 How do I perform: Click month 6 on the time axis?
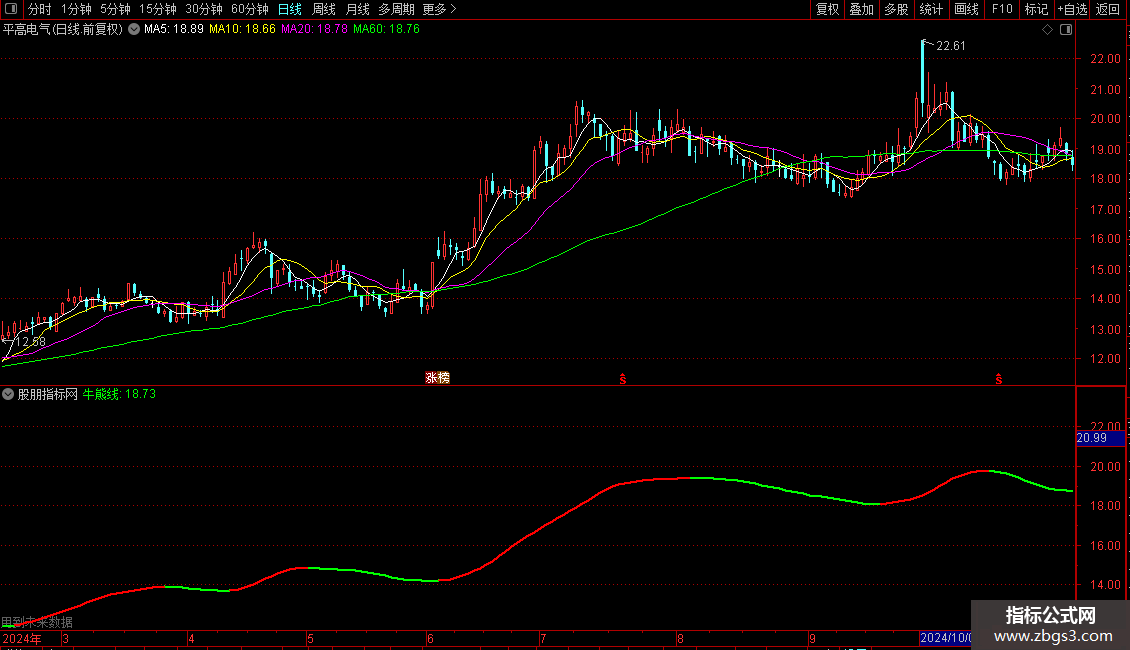pos(430,638)
